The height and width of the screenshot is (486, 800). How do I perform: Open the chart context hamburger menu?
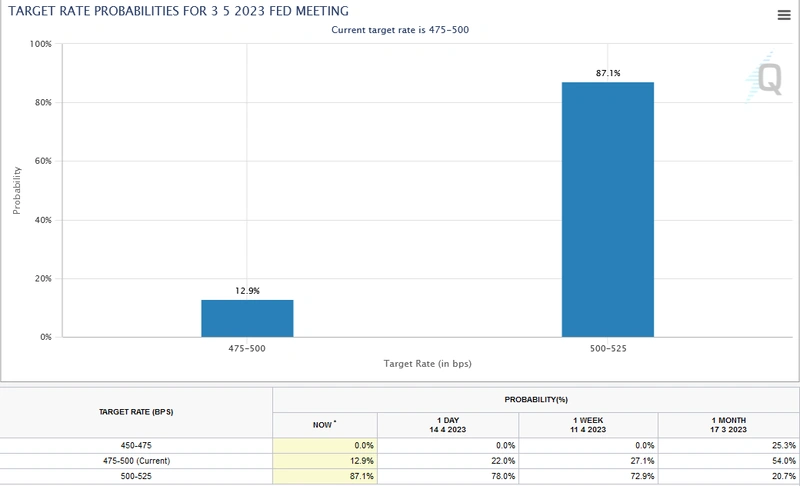784,14
